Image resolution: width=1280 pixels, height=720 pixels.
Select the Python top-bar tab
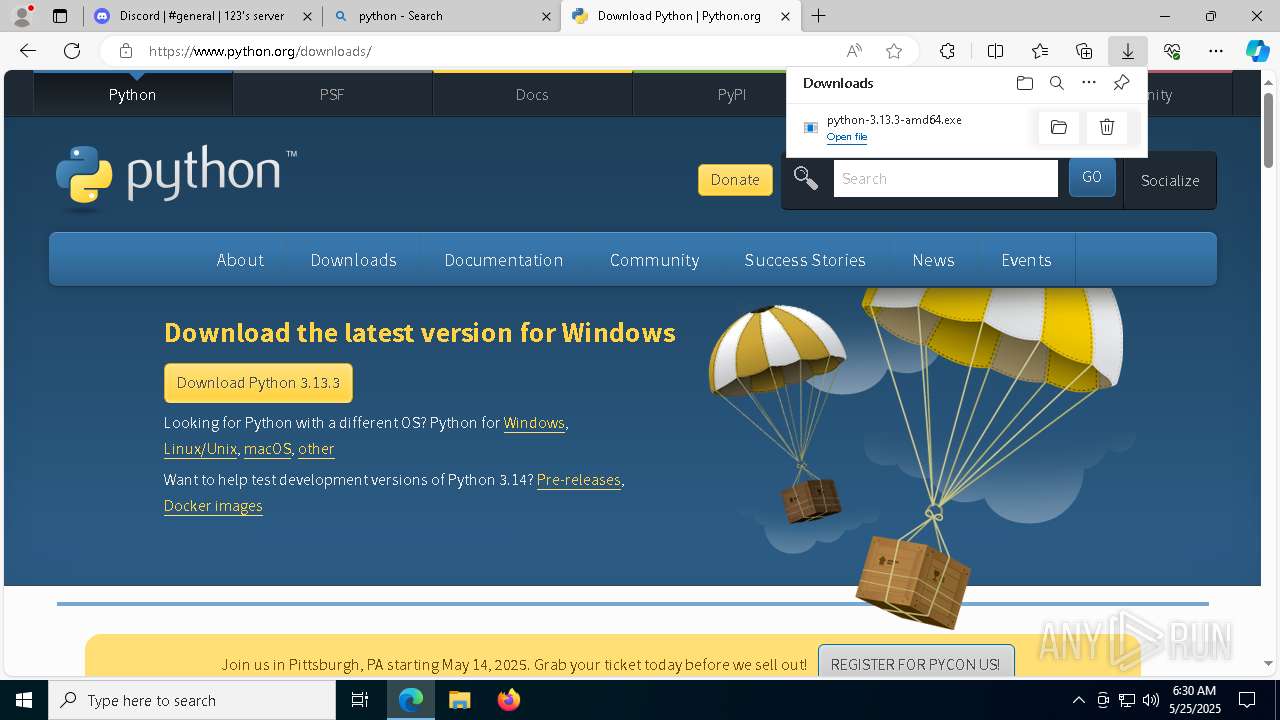click(x=133, y=94)
